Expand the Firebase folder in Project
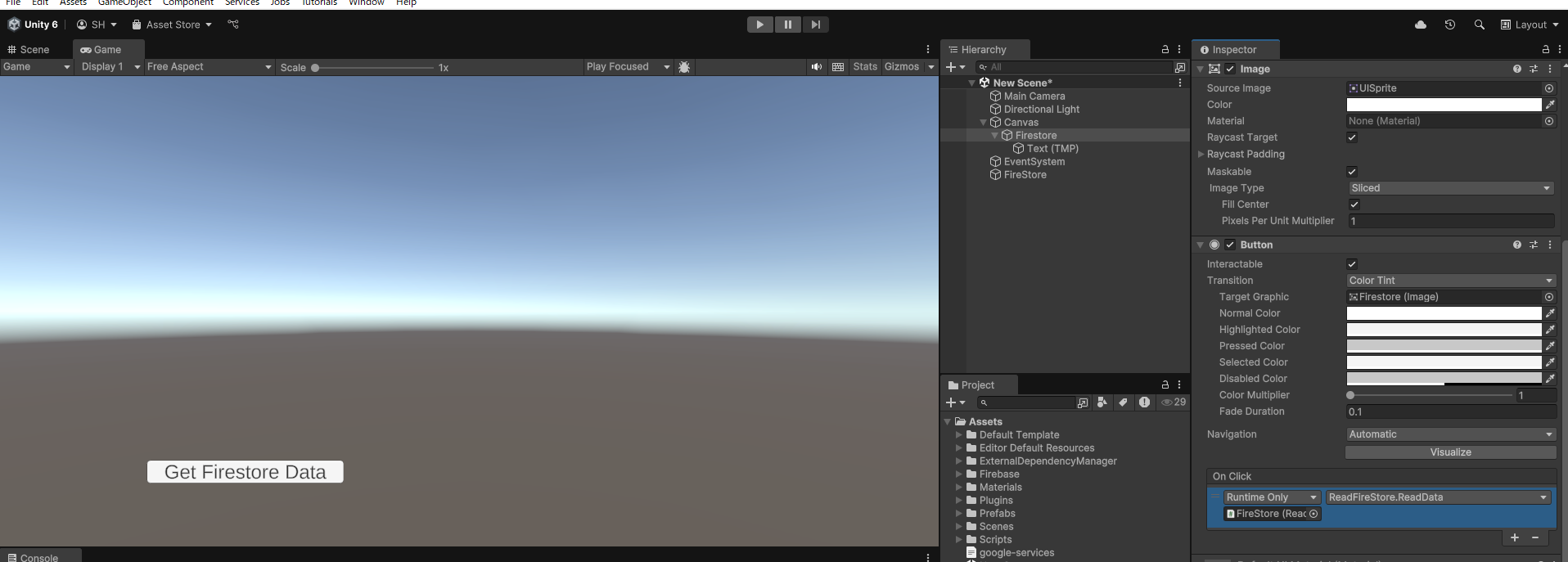Image resolution: width=1568 pixels, height=562 pixels. click(x=958, y=474)
